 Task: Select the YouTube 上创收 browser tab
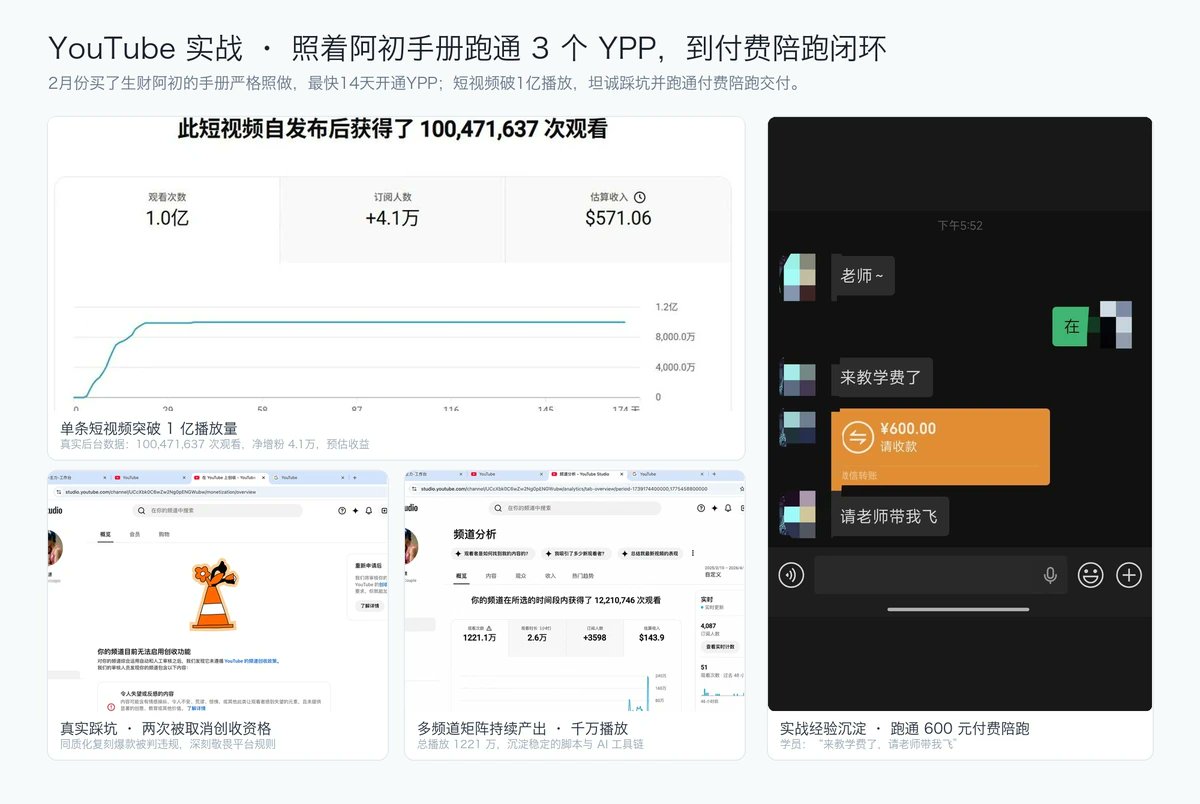click(x=230, y=477)
